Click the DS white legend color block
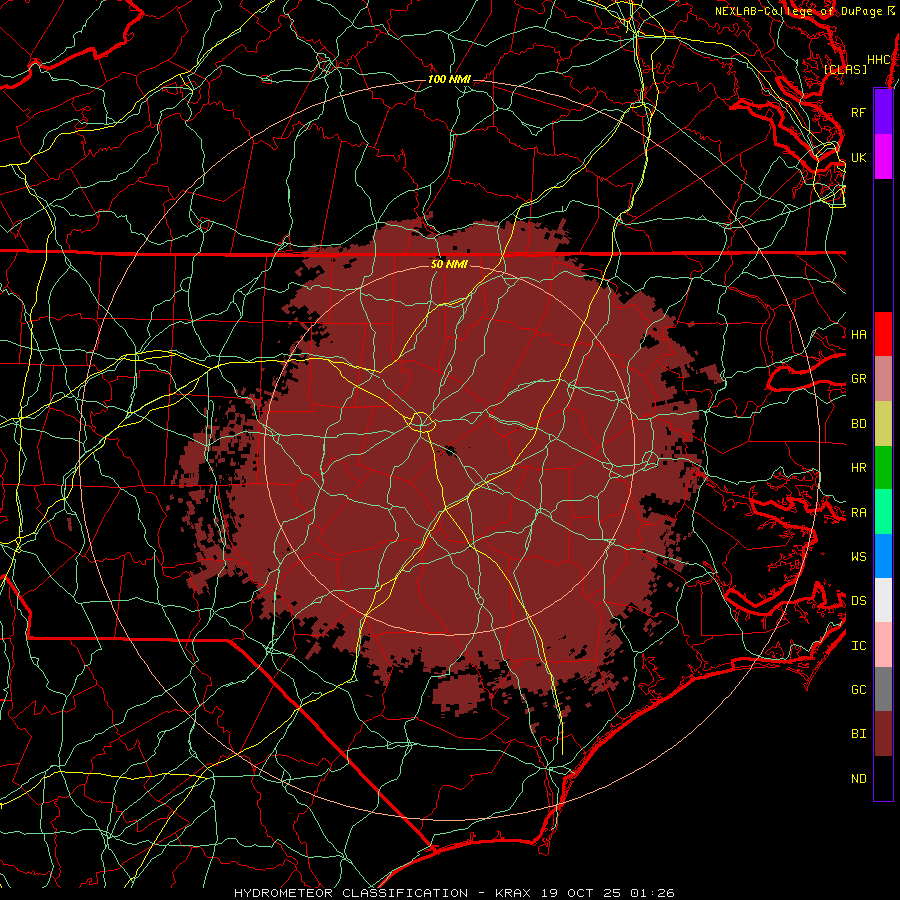Screen dimensions: 900x900 coord(883,600)
